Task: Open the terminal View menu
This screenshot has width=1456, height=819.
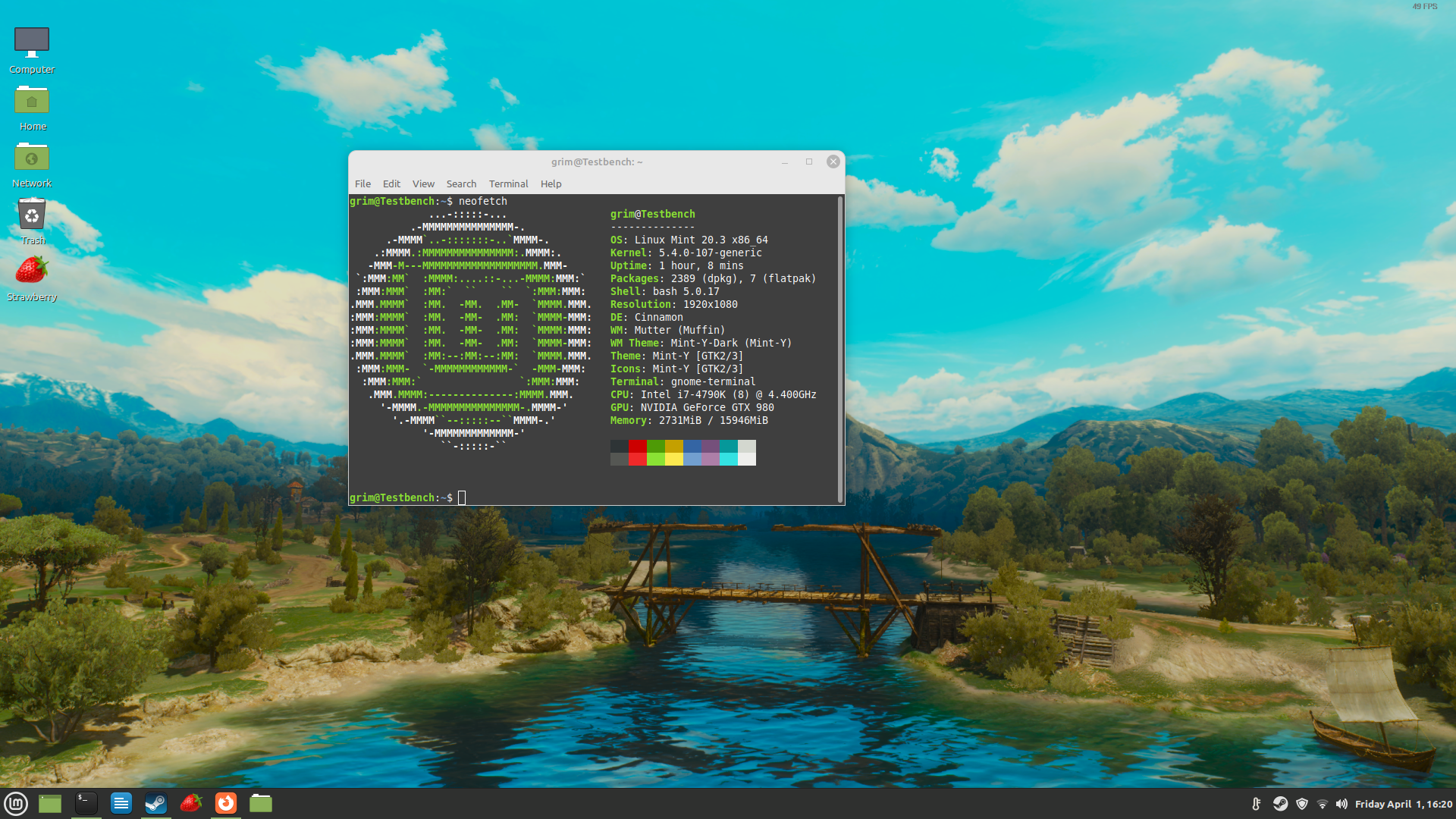Action: [x=423, y=184]
